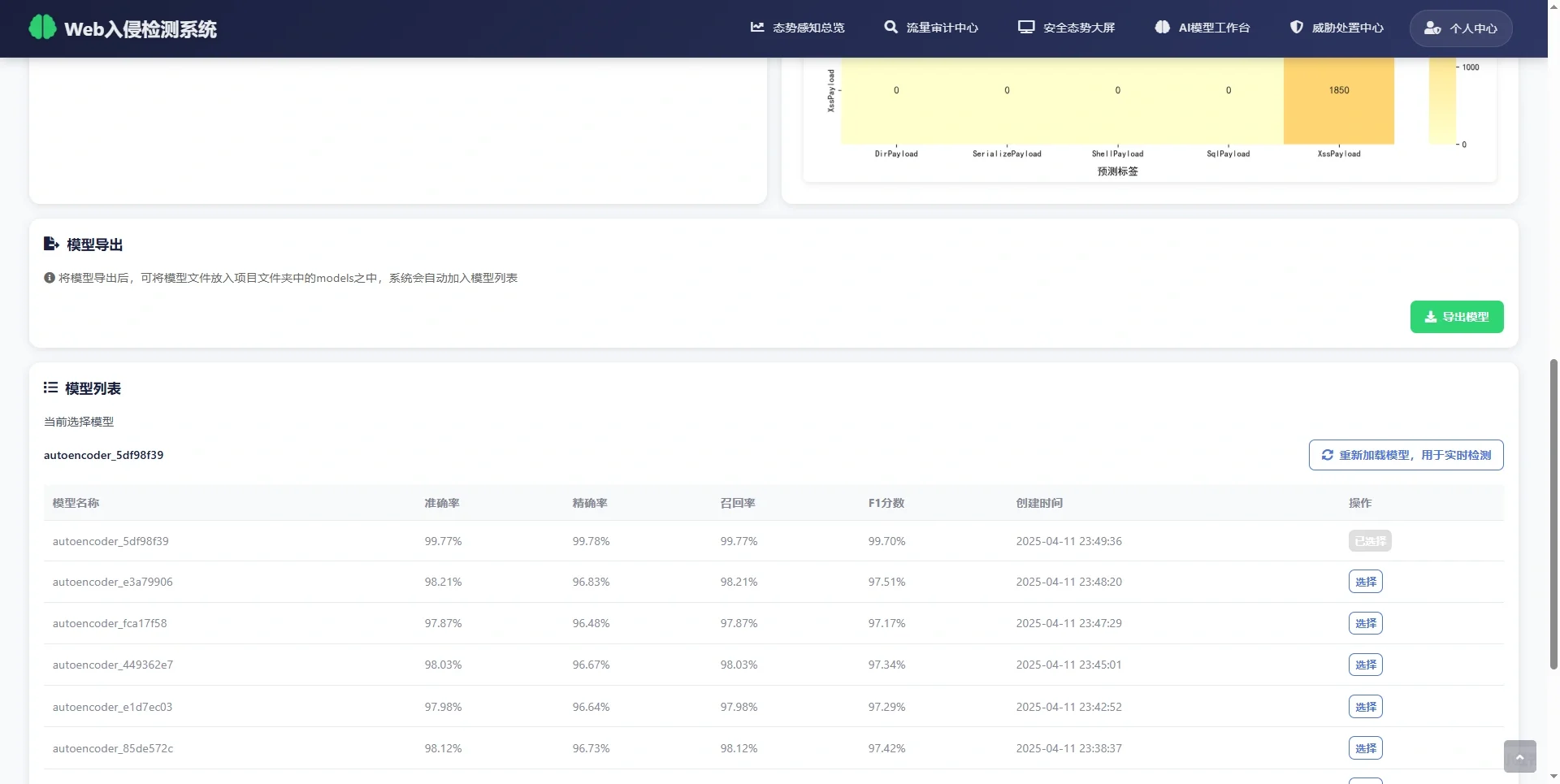Open 流量审计中心 navigation item
This screenshot has width=1560, height=784.
pos(931,28)
